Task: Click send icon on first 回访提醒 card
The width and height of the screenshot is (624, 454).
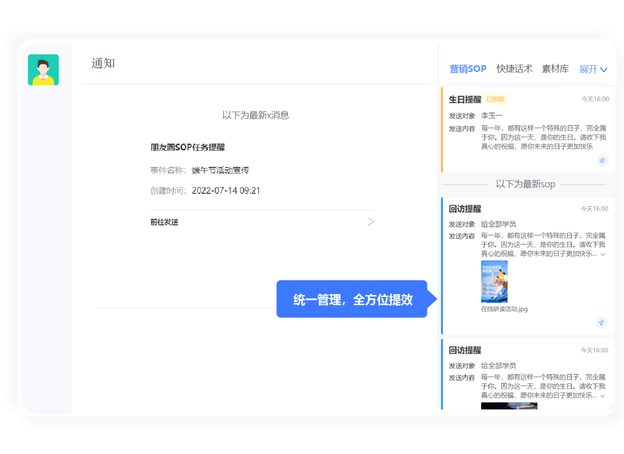Action: pyautogui.click(x=601, y=323)
